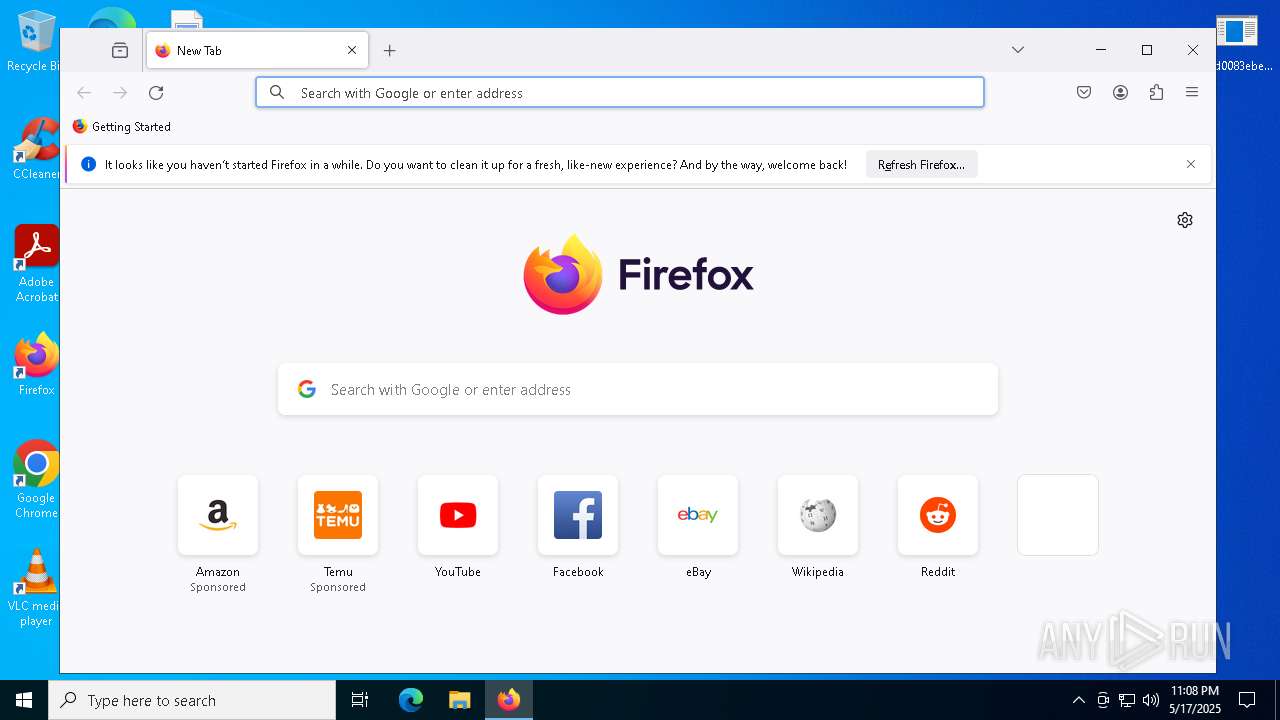
Task: Open volume control tray icon
Action: pos(1151,700)
